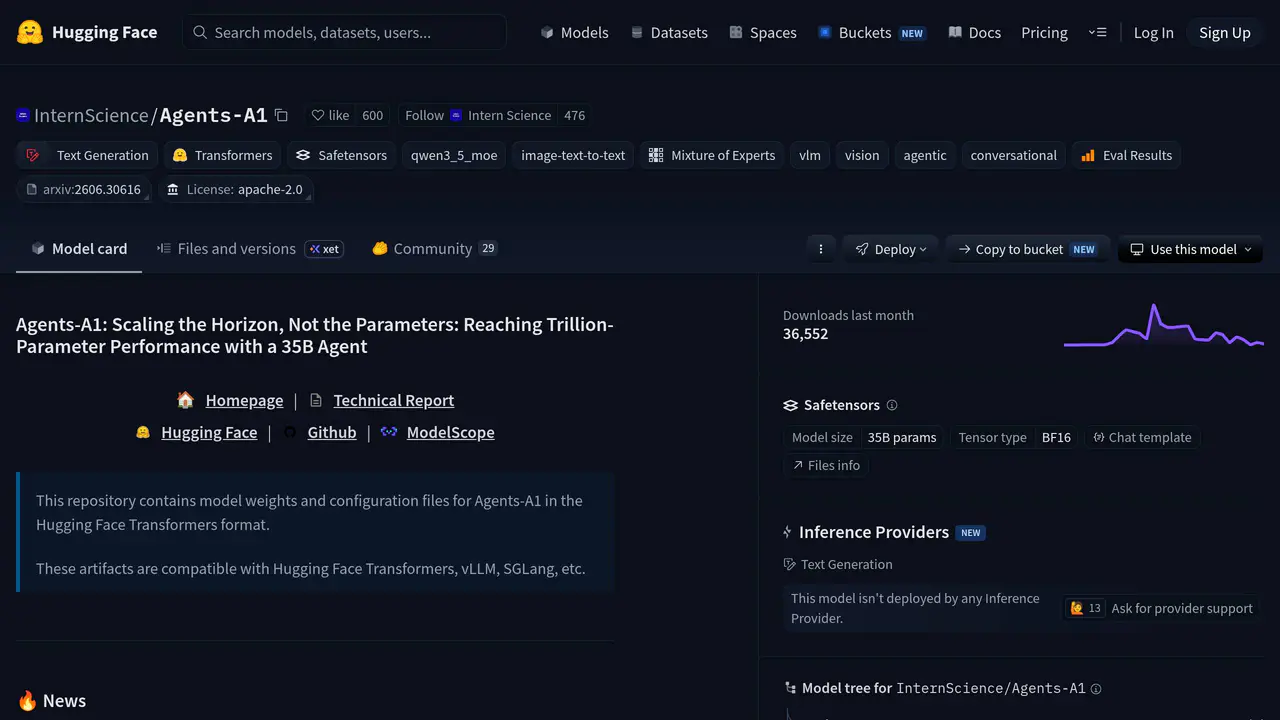1280x720 pixels.
Task: Expand the navigation more-menu icon
Action: click(x=1097, y=32)
